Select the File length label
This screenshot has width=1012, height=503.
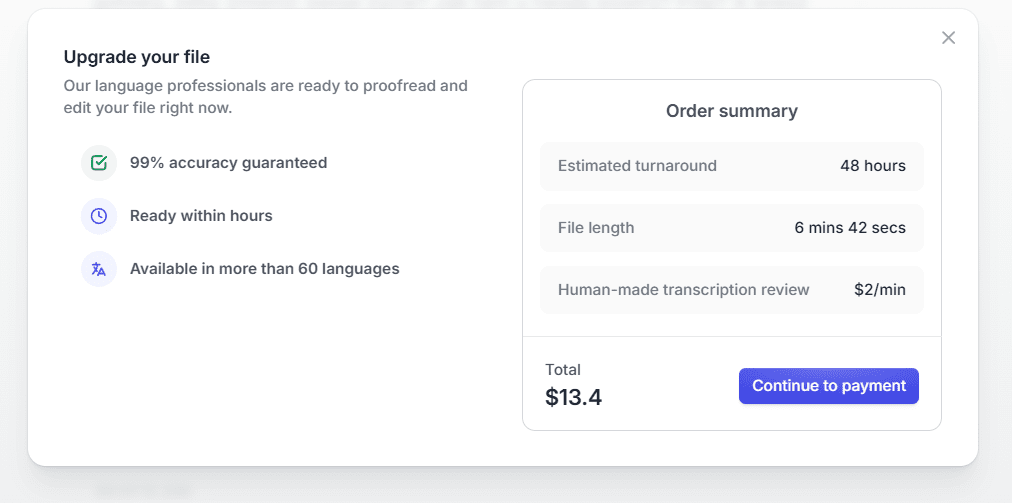[596, 228]
